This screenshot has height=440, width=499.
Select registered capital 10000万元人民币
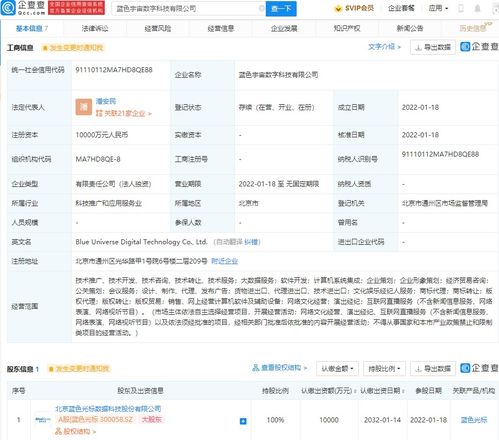102,135
